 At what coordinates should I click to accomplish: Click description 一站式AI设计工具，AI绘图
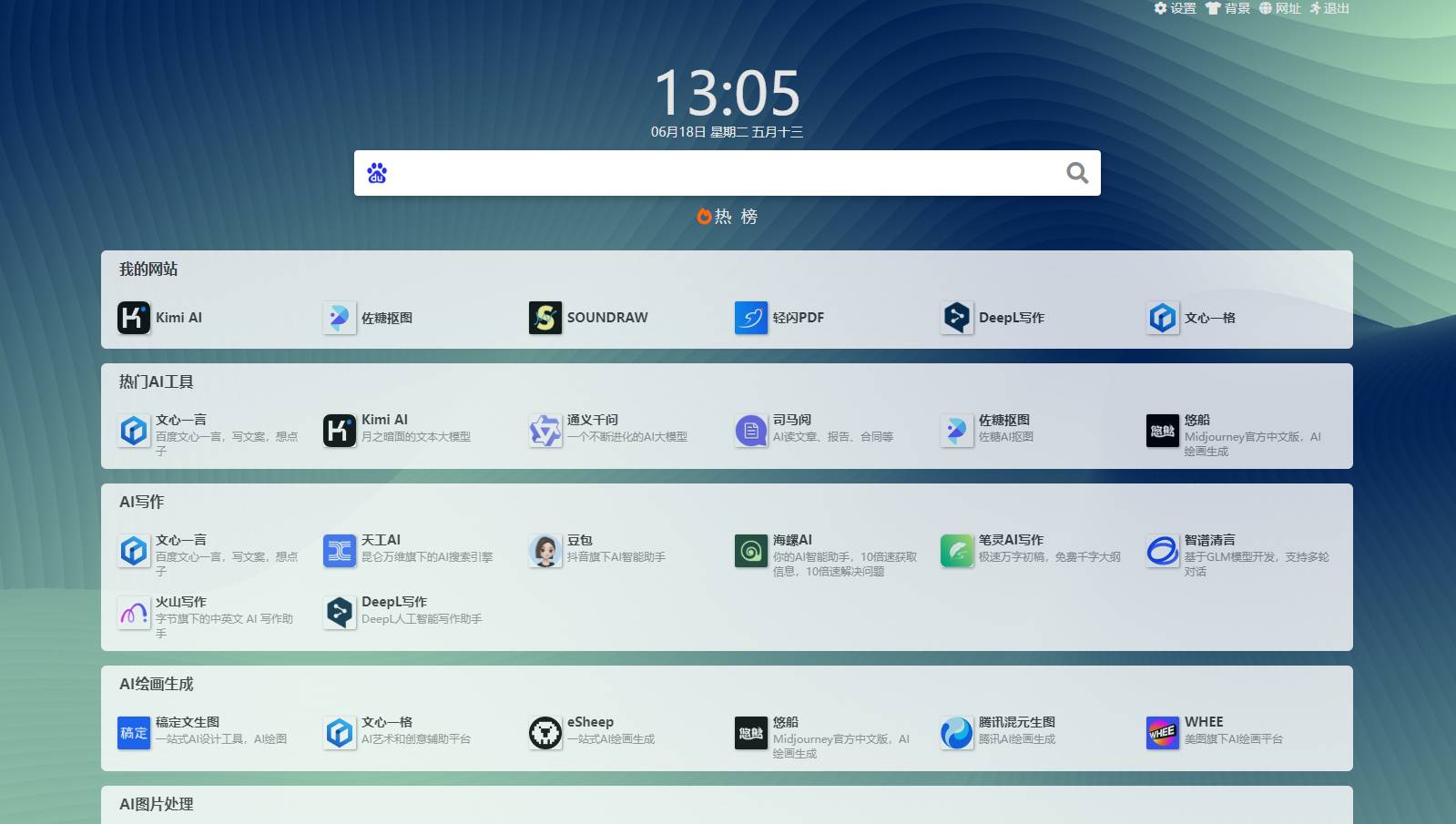[221, 739]
